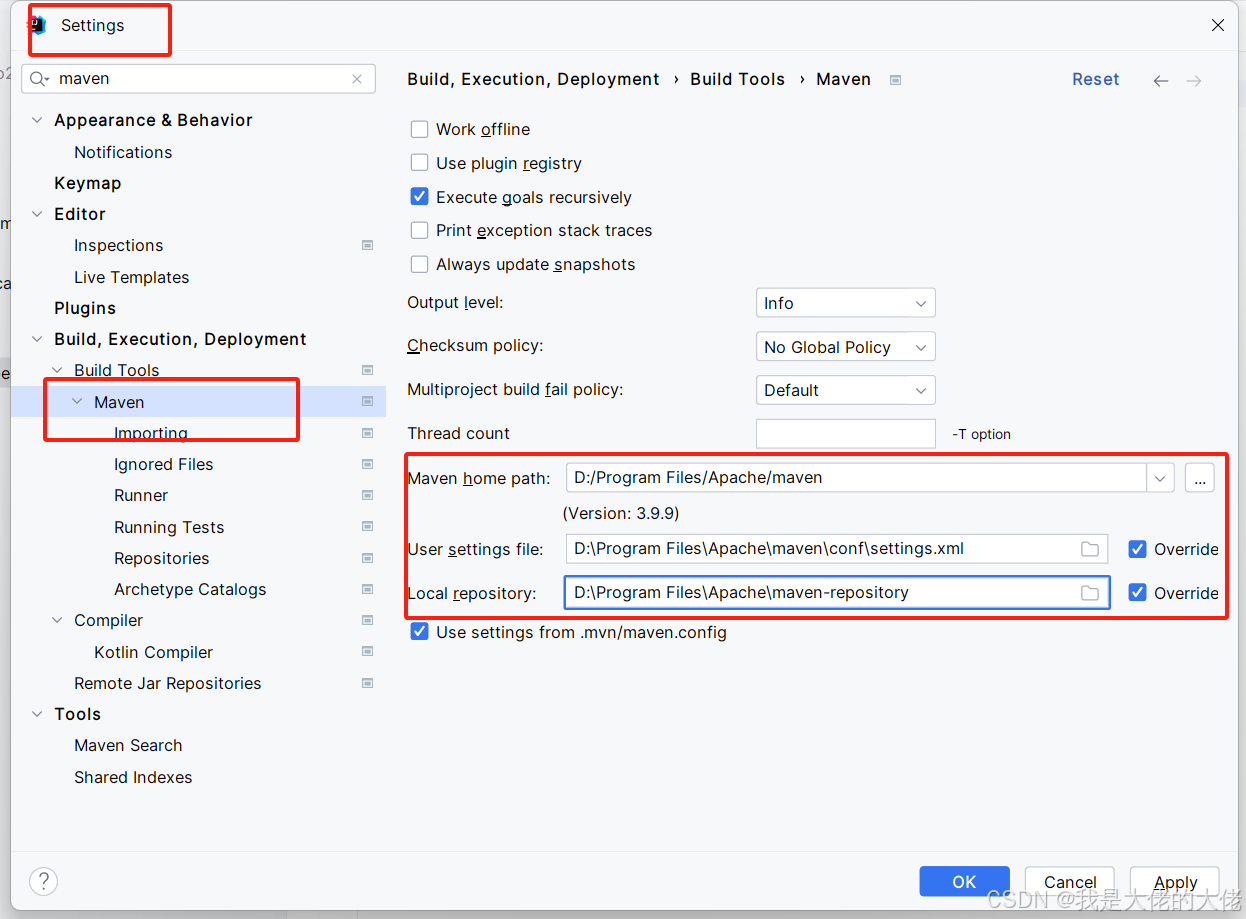
Task: Browse folder for the User settings file
Action: 1090,549
